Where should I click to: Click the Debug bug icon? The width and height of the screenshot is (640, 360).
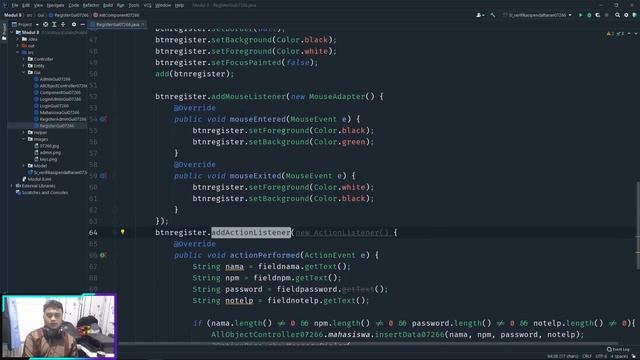coord(589,15)
